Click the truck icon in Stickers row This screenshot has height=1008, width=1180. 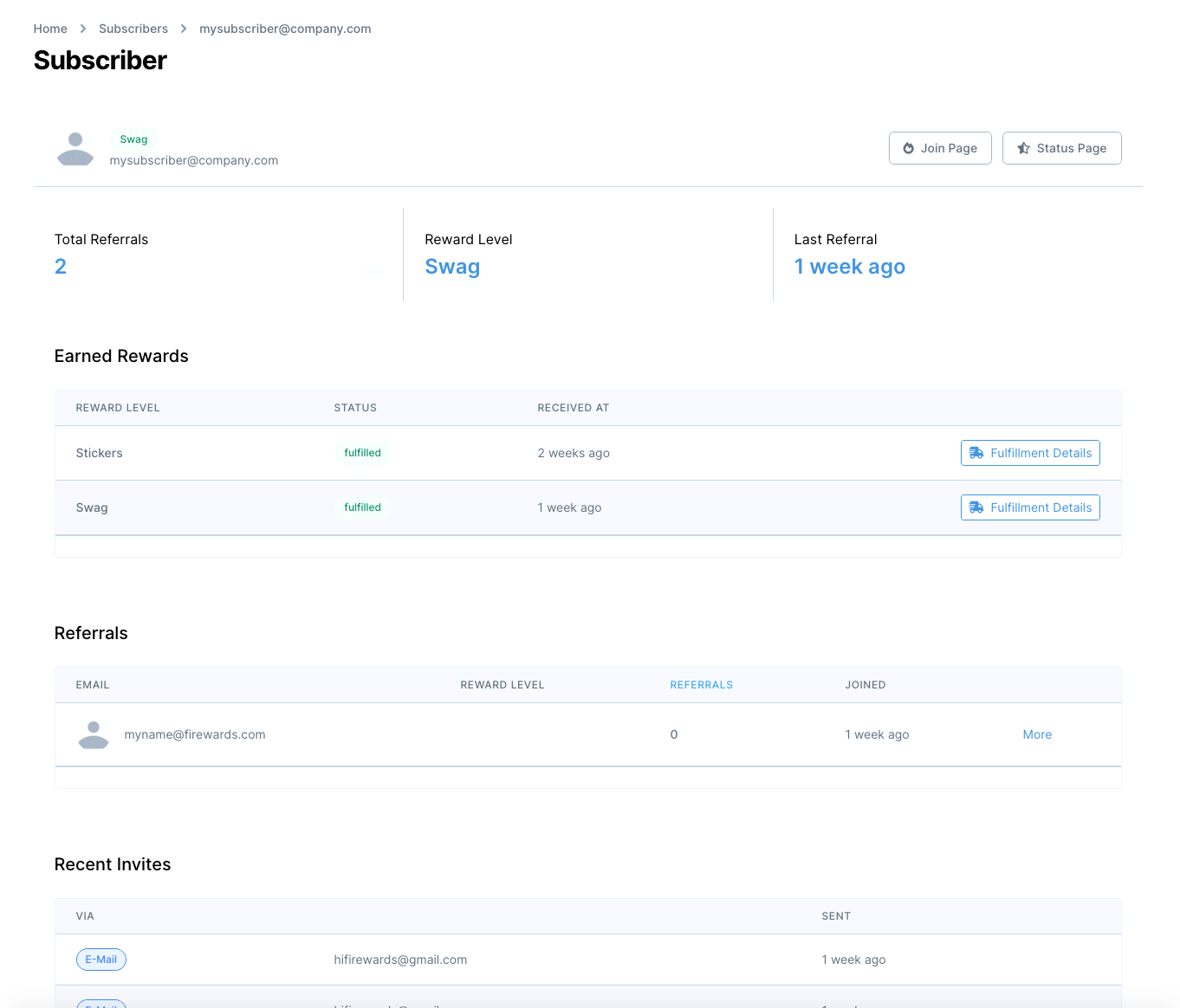(x=976, y=453)
